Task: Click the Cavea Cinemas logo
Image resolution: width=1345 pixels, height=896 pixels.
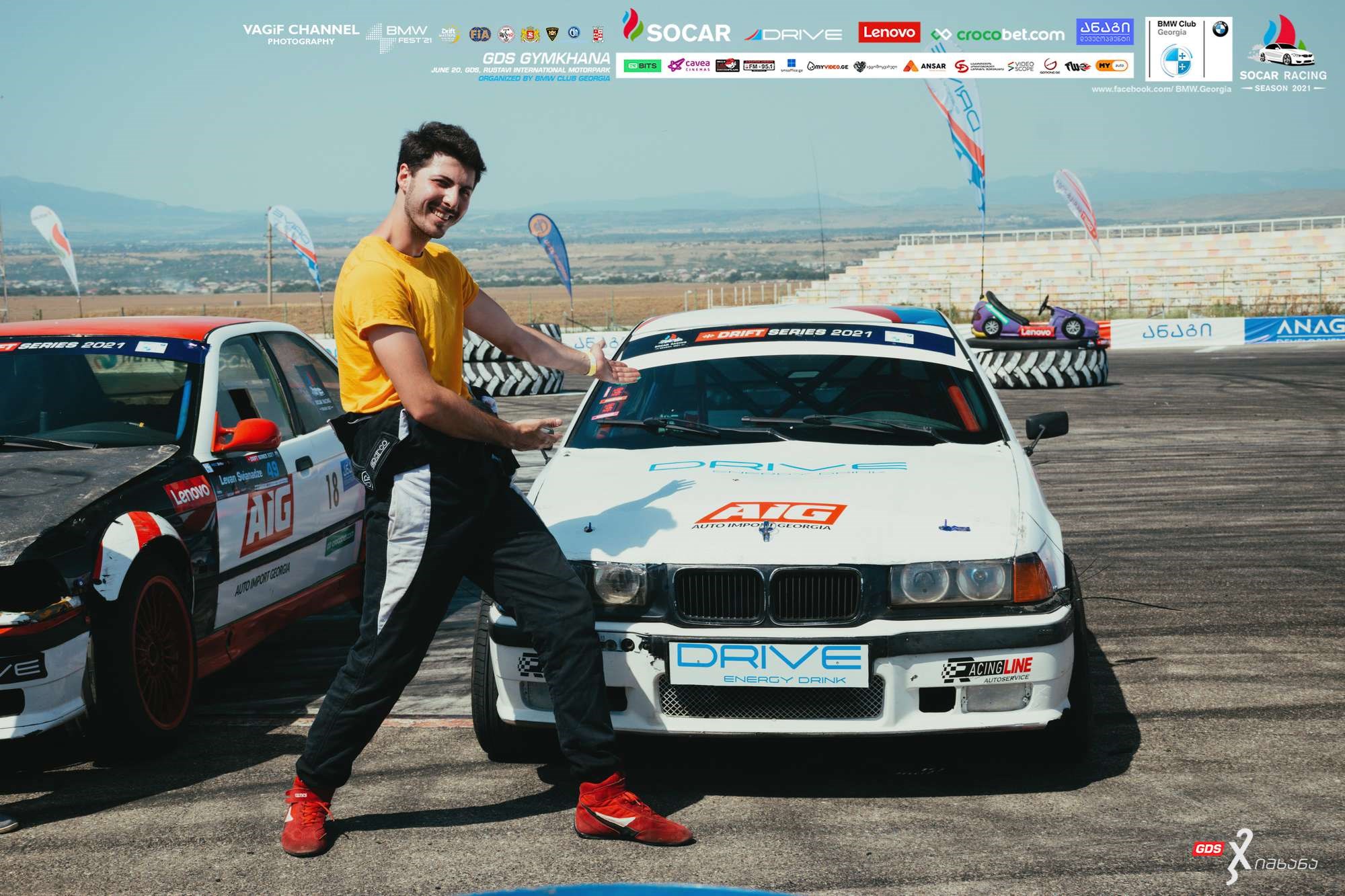Action: (x=689, y=66)
